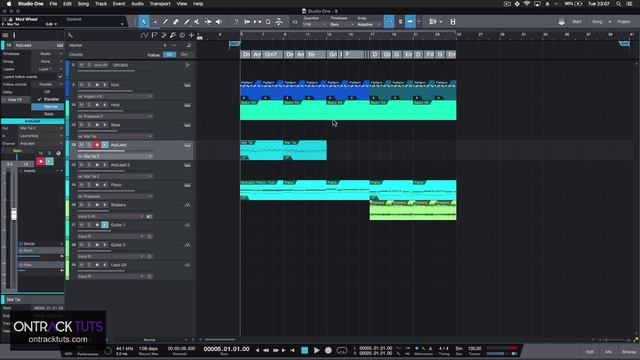Mute the Piano track
The width and height of the screenshot is (640, 360).
(x=81, y=185)
